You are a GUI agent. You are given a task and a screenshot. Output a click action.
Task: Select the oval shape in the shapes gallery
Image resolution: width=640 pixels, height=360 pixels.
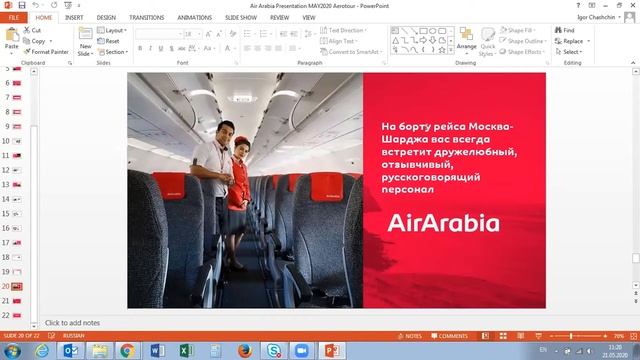(433, 31)
